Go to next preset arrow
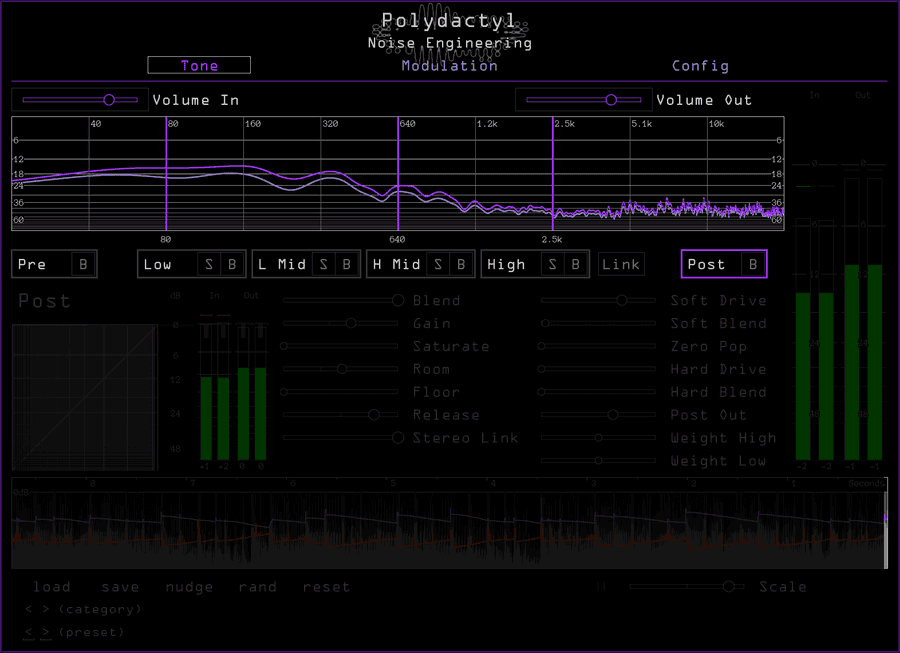900x653 pixels. pos(45,632)
